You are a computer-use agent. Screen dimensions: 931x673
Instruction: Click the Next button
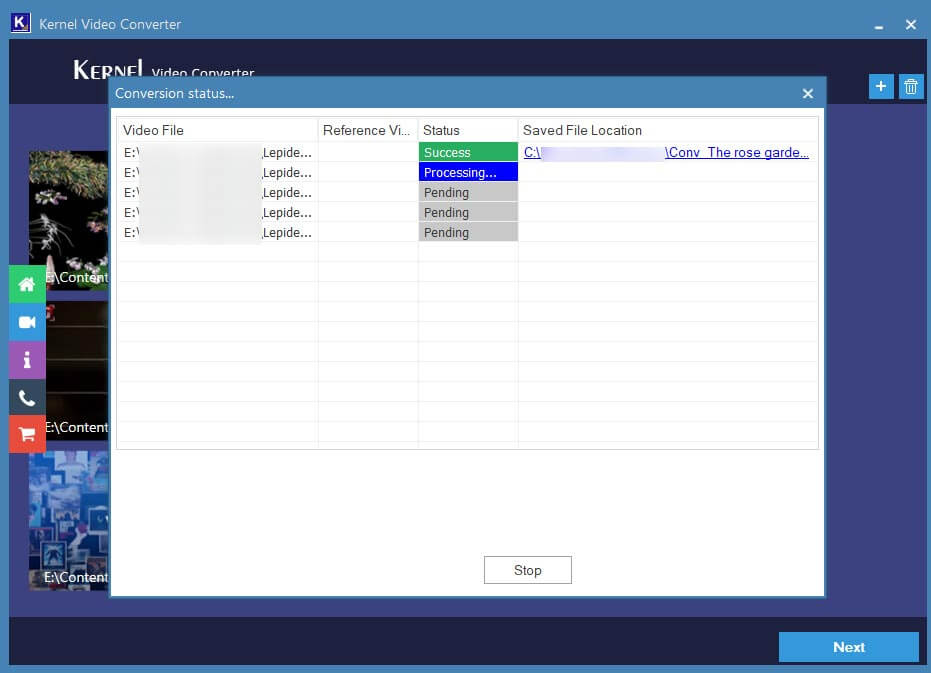pyautogui.click(x=848, y=647)
